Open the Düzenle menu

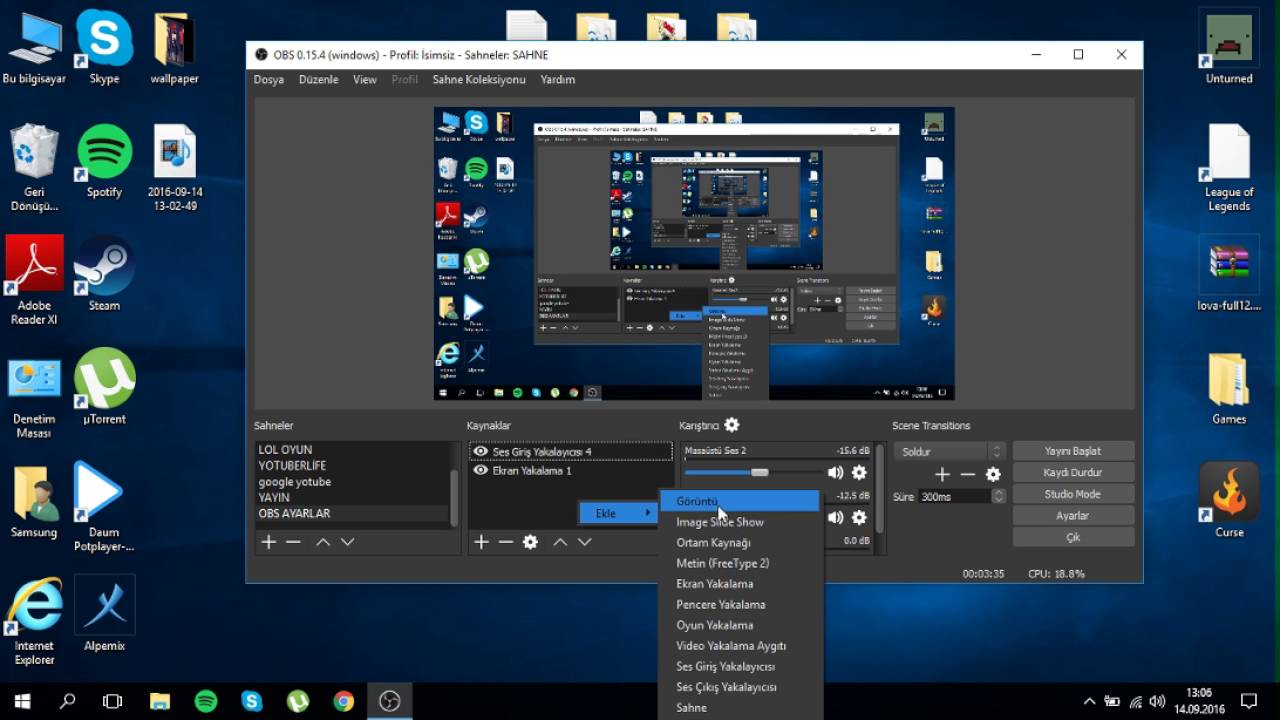pos(318,79)
